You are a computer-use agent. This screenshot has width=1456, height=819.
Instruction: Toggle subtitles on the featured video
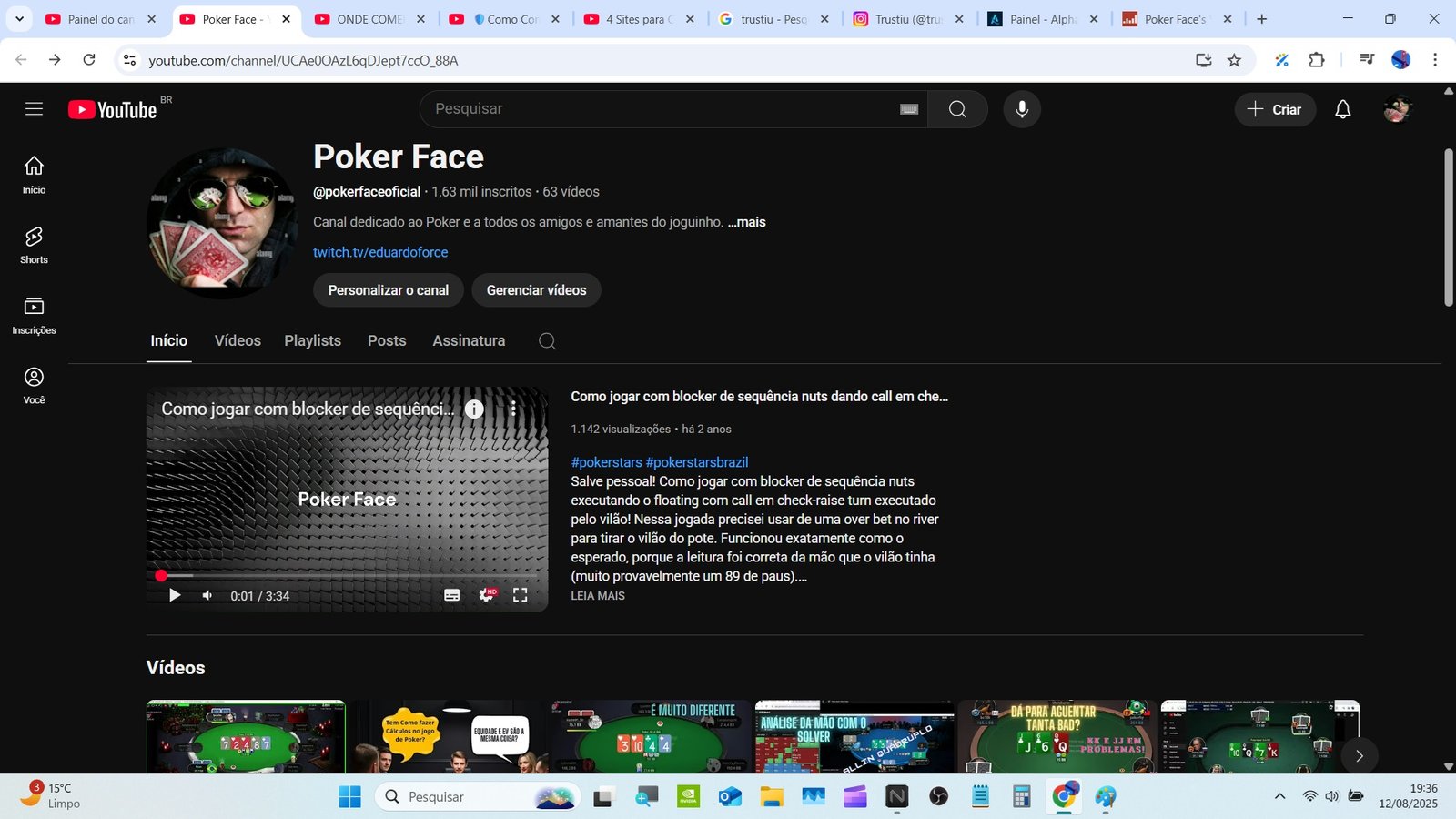451,595
